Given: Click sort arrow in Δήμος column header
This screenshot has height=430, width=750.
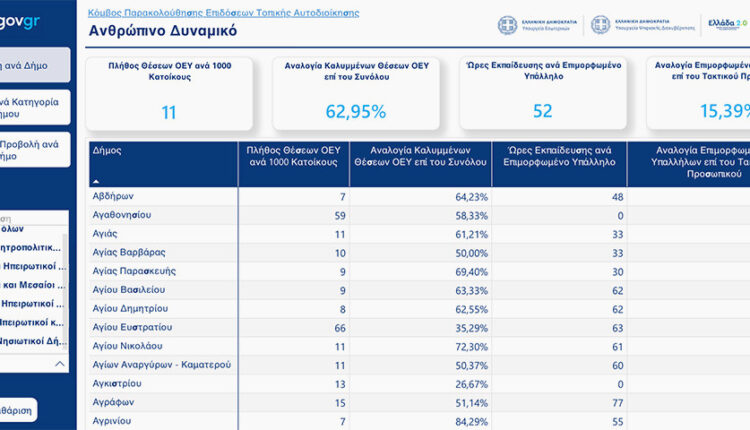Looking at the screenshot, I should 96,181.
